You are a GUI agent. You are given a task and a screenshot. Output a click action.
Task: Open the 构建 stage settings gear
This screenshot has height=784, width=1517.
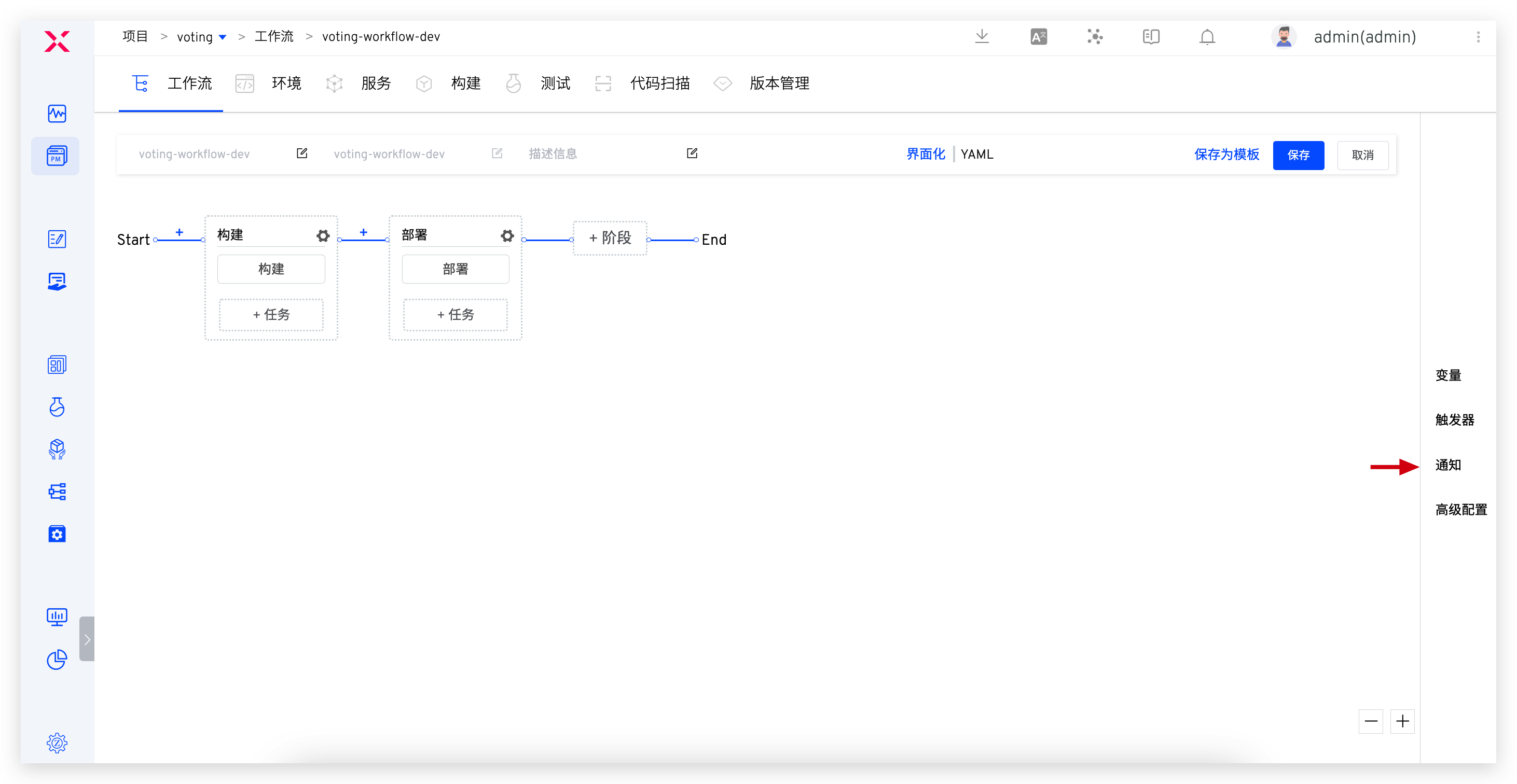323,236
